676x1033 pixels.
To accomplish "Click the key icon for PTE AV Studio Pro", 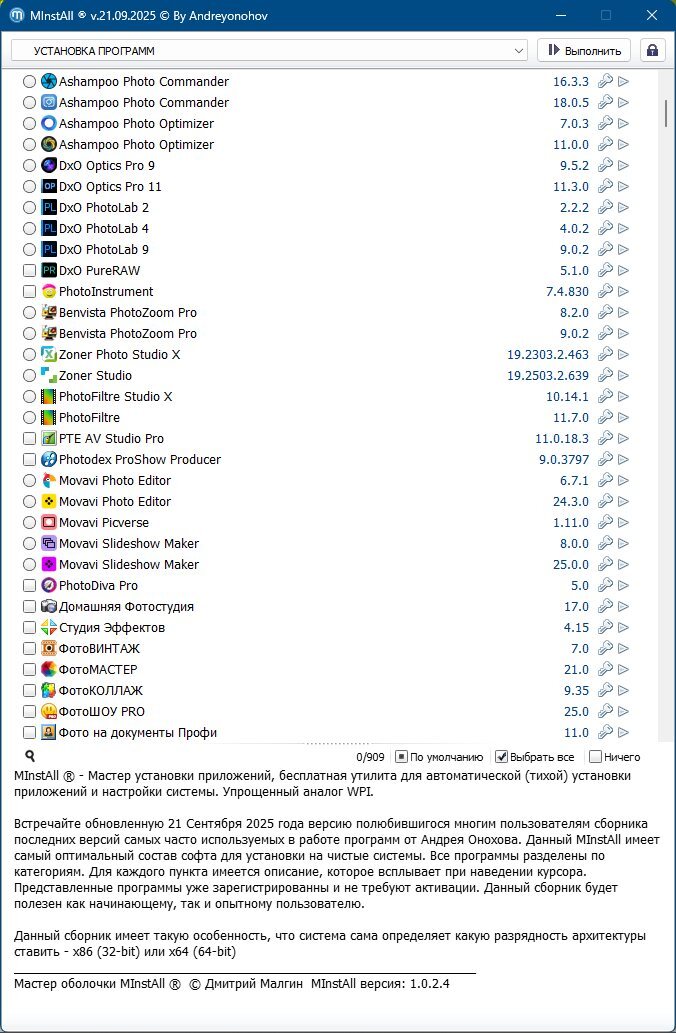I will click(605, 438).
